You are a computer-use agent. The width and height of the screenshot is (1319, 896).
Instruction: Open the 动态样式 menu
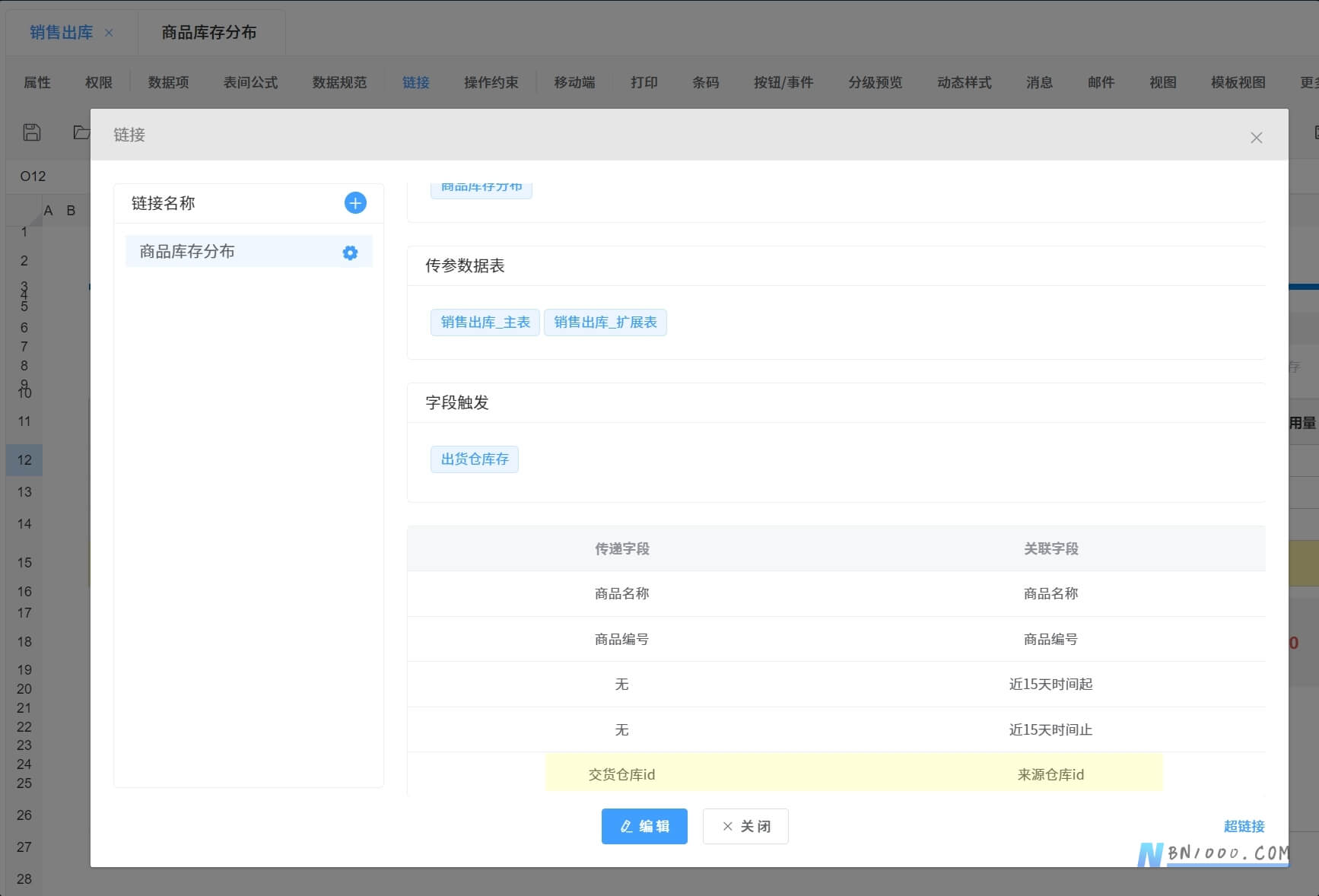(x=965, y=82)
